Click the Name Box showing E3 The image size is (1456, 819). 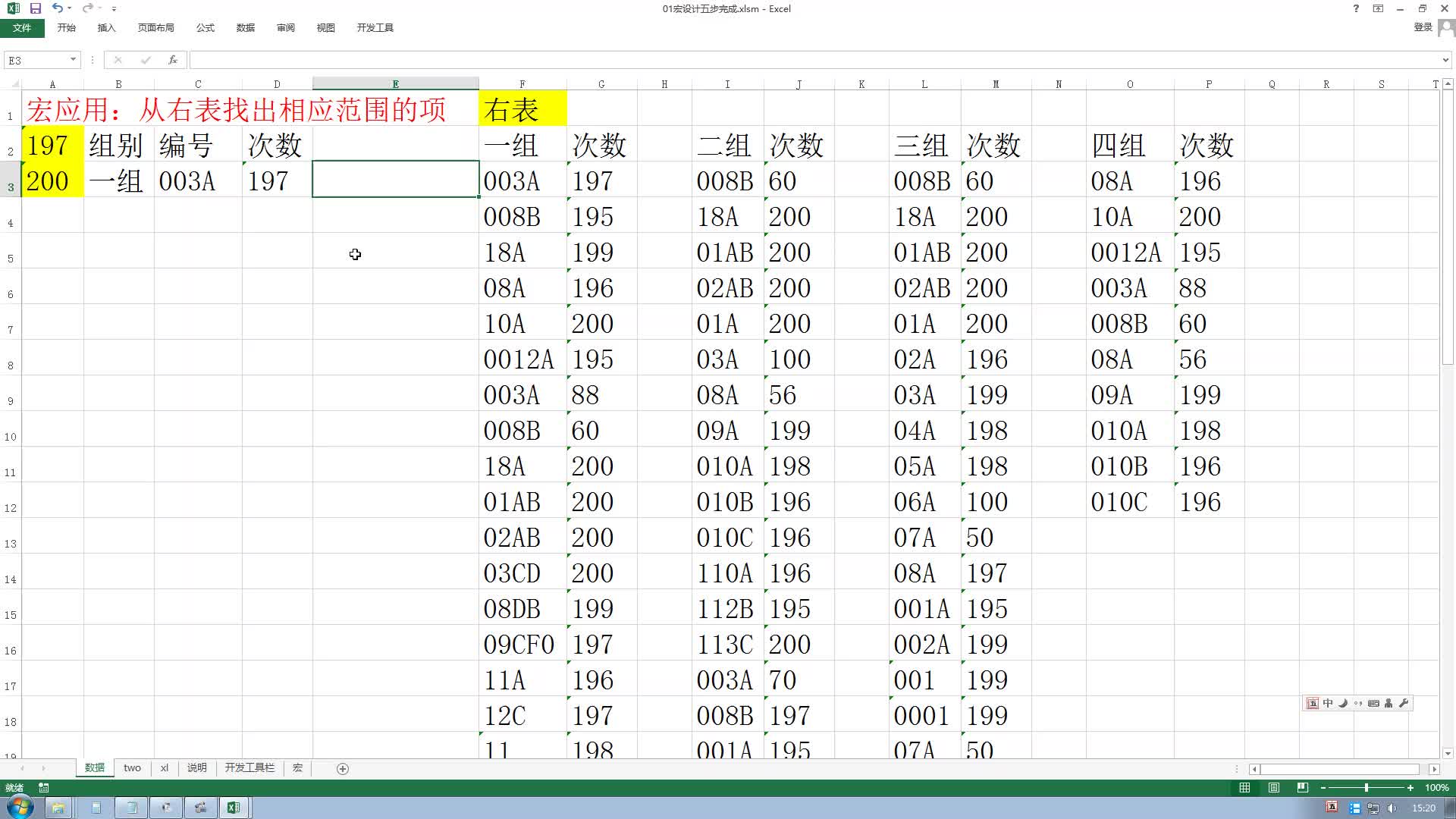pos(36,60)
